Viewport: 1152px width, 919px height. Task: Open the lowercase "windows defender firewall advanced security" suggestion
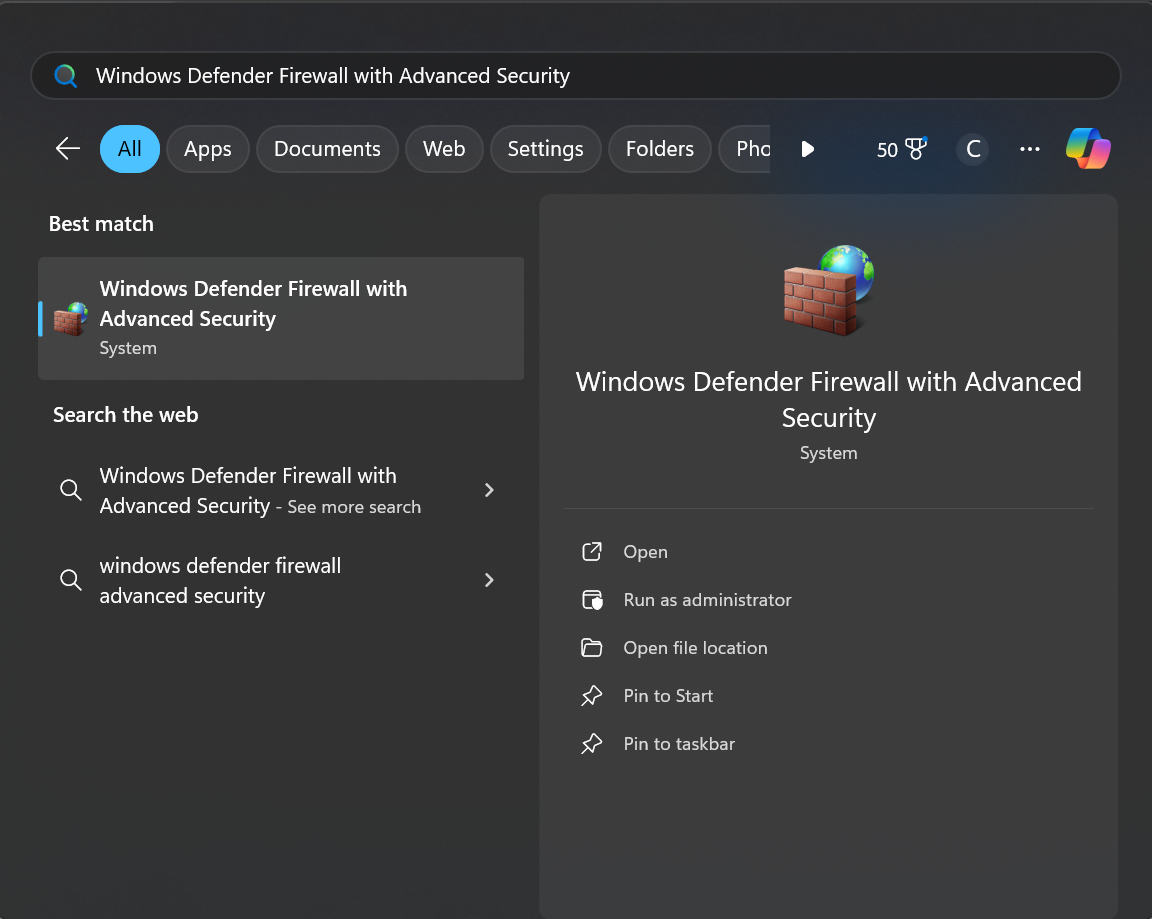(x=220, y=580)
